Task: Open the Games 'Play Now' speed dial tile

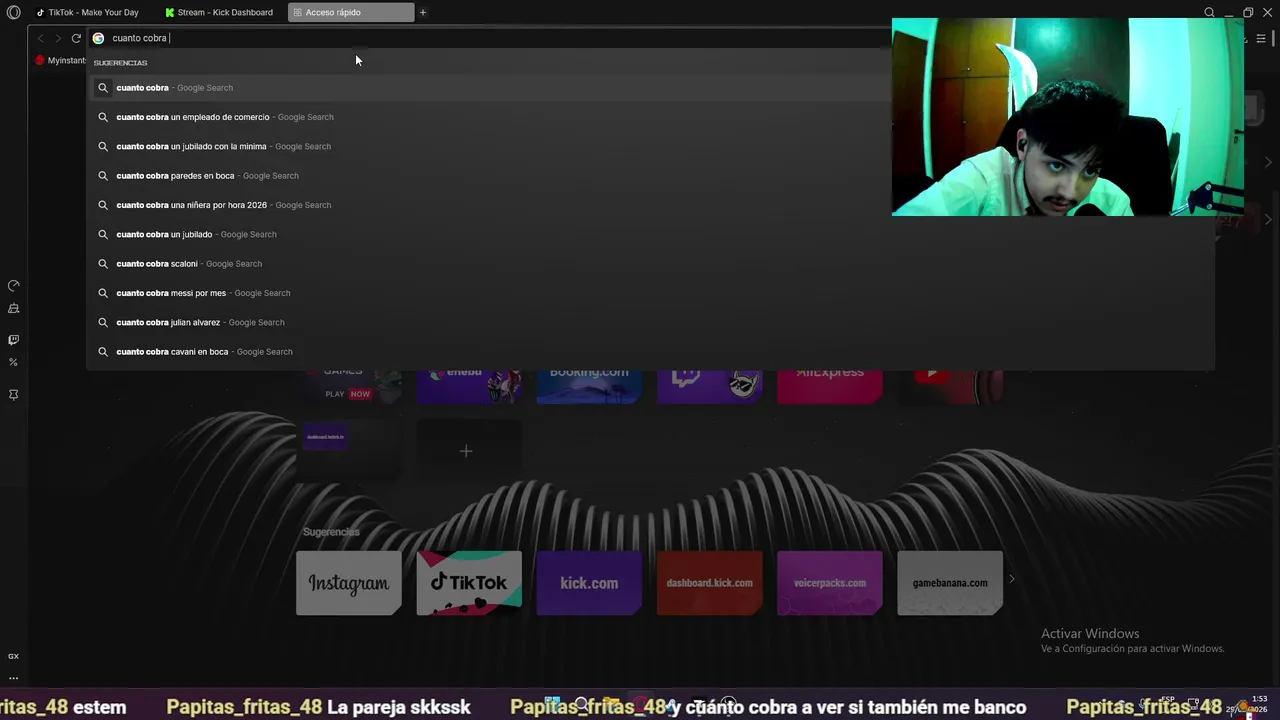Action: 349,386
